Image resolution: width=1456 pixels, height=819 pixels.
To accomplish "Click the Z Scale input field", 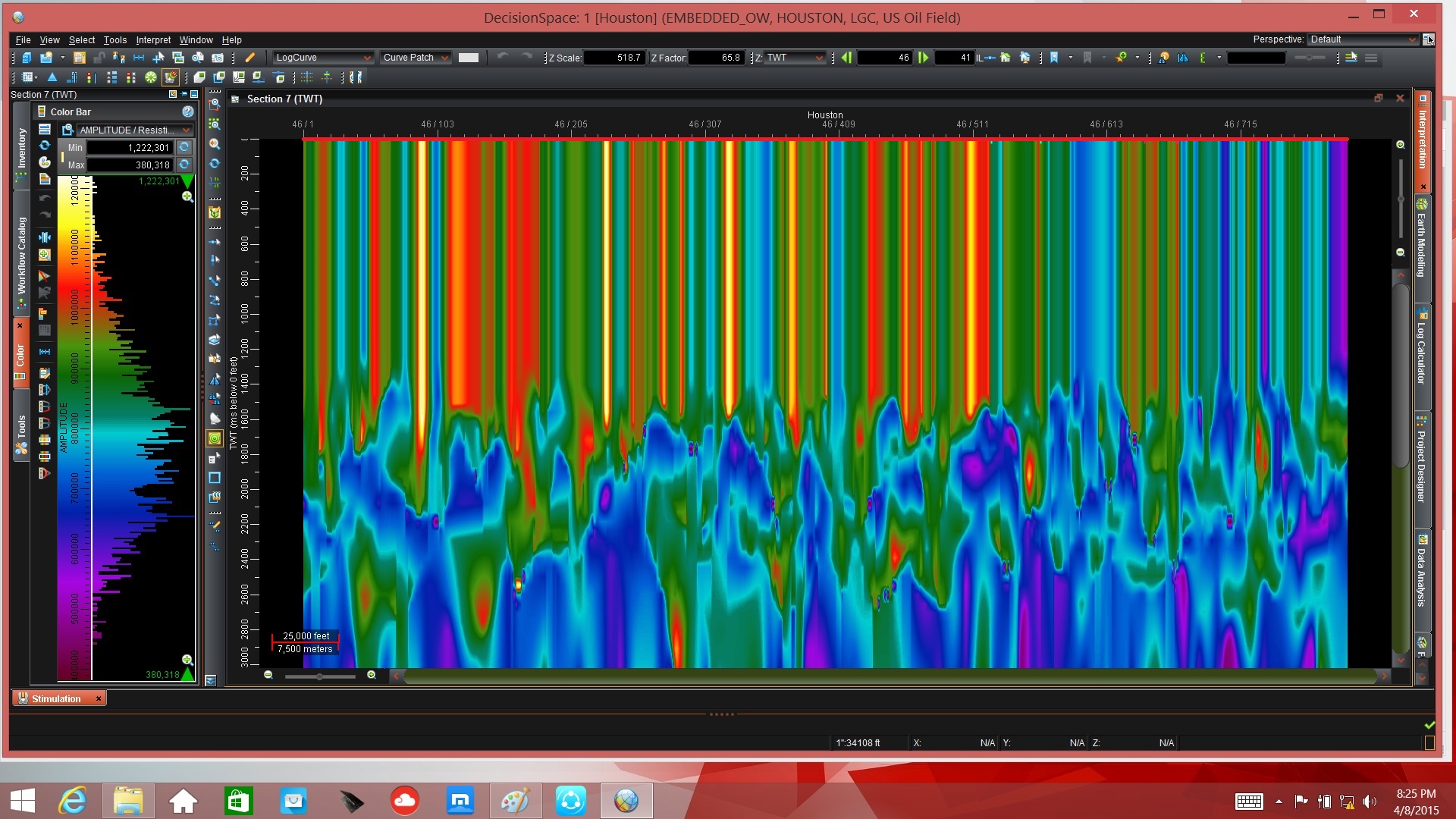I will (x=614, y=58).
